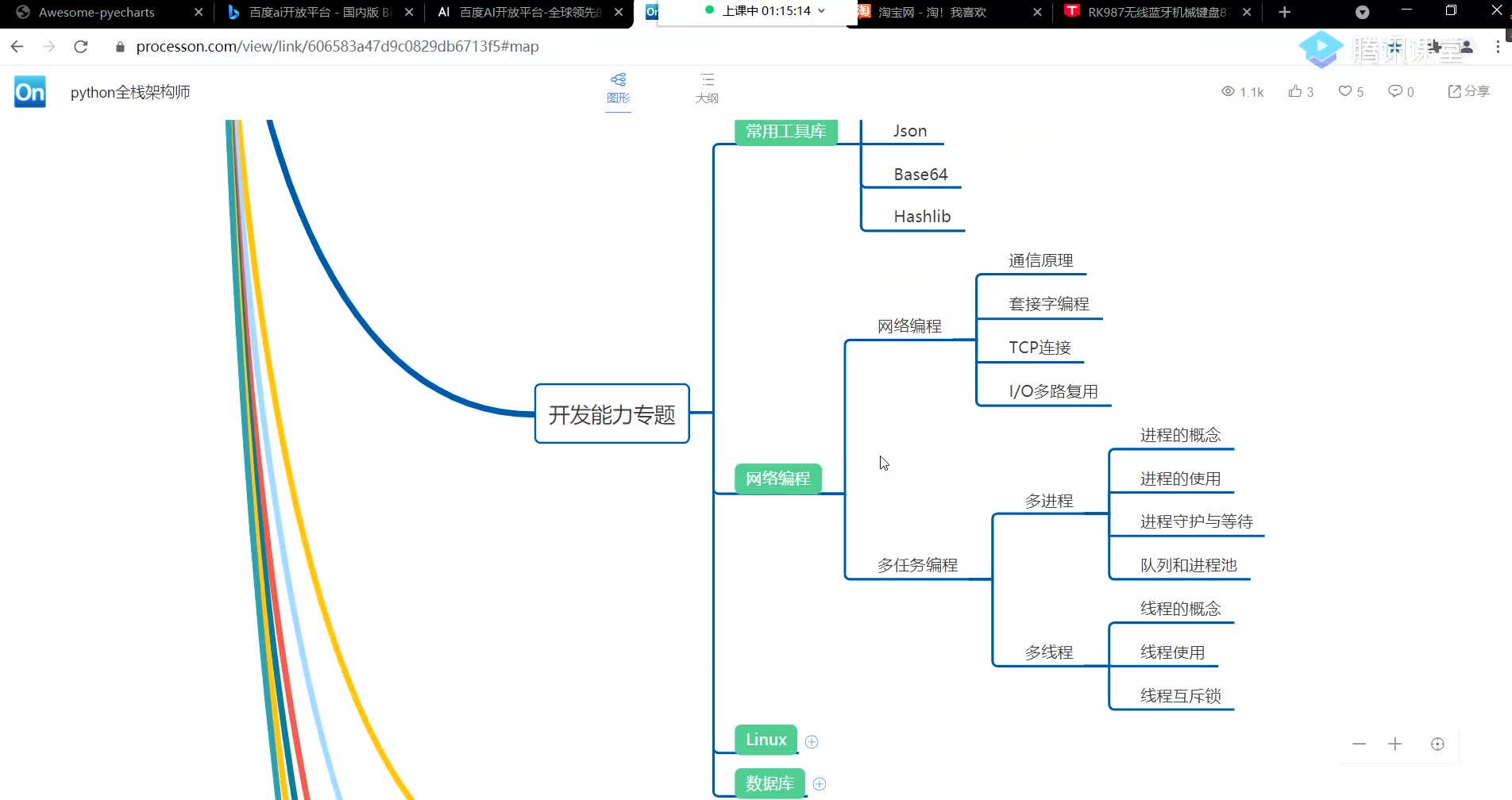View site info via lock icon
Screen dimensions: 1512x800
[120, 47]
